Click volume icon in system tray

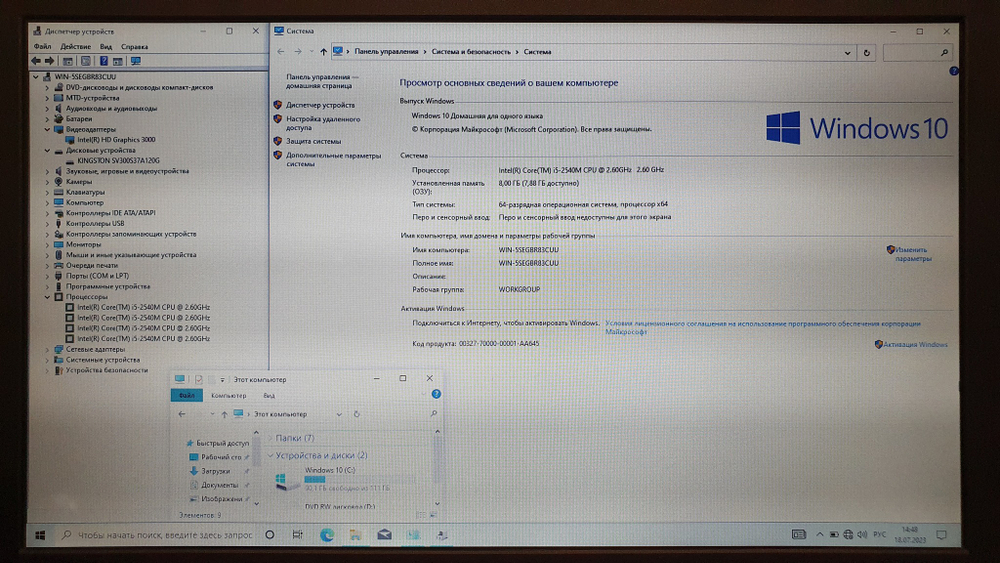(862, 534)
